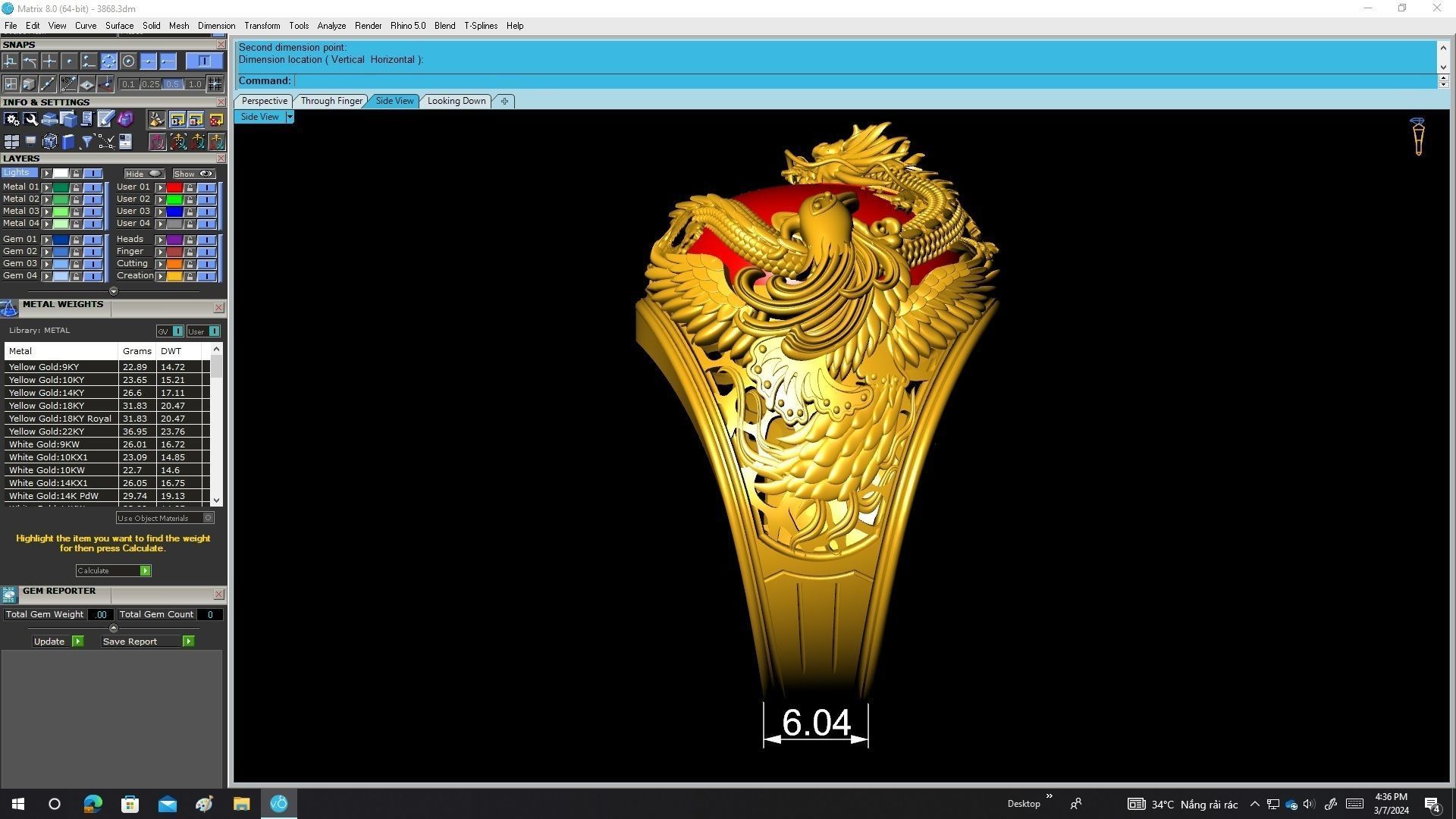Toggle the Intersection snap icon

[x=49, y=61]
